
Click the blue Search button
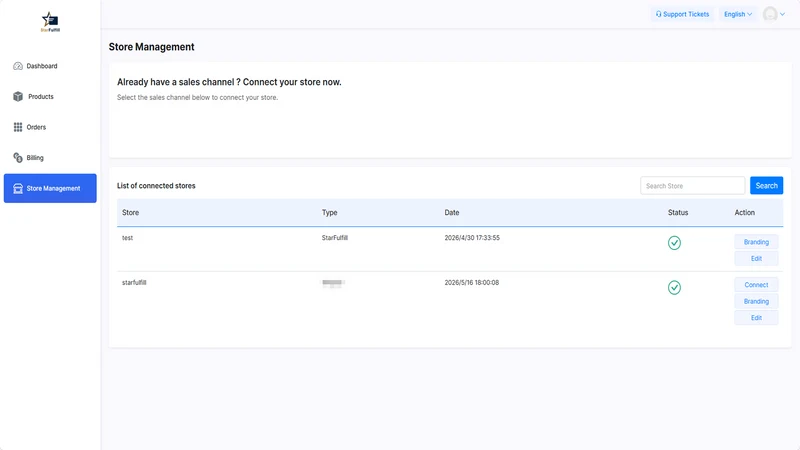pos(766,186)
